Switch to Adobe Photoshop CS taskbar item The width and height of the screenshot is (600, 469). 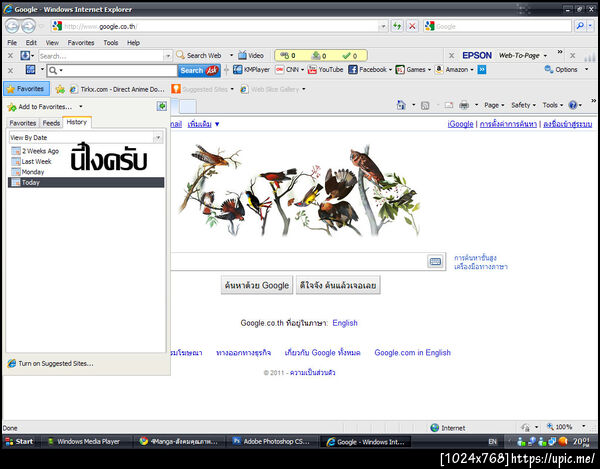pos(272,441)
